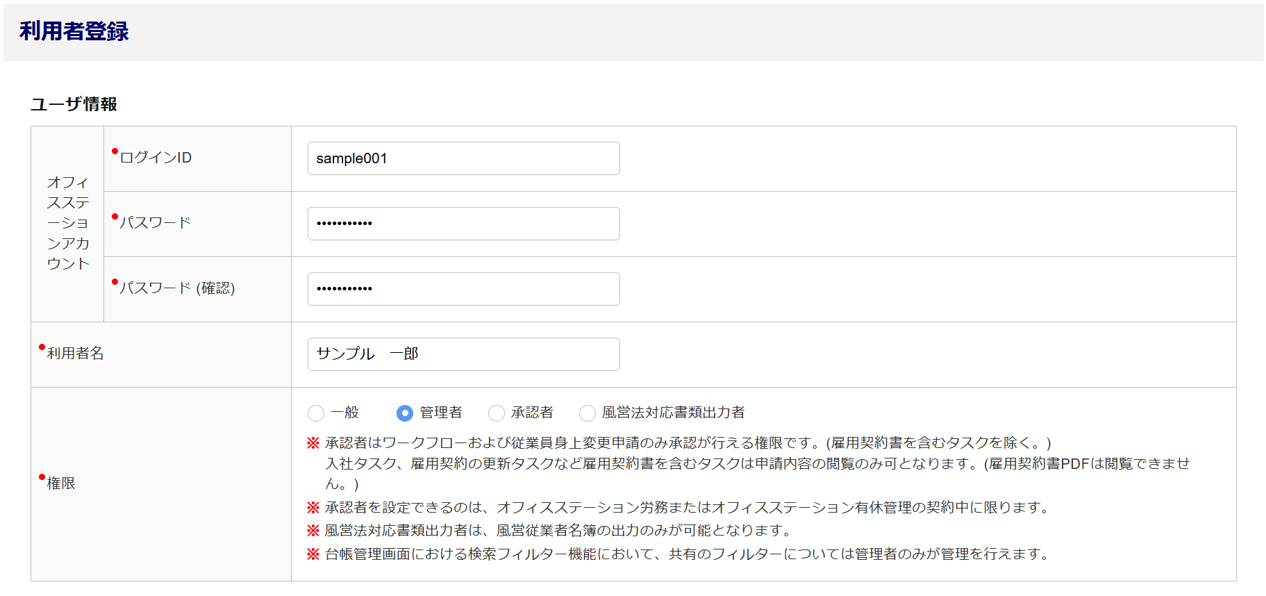
Task: Click the オフィスステーションアカウント group cell
Action: (67, 223)
